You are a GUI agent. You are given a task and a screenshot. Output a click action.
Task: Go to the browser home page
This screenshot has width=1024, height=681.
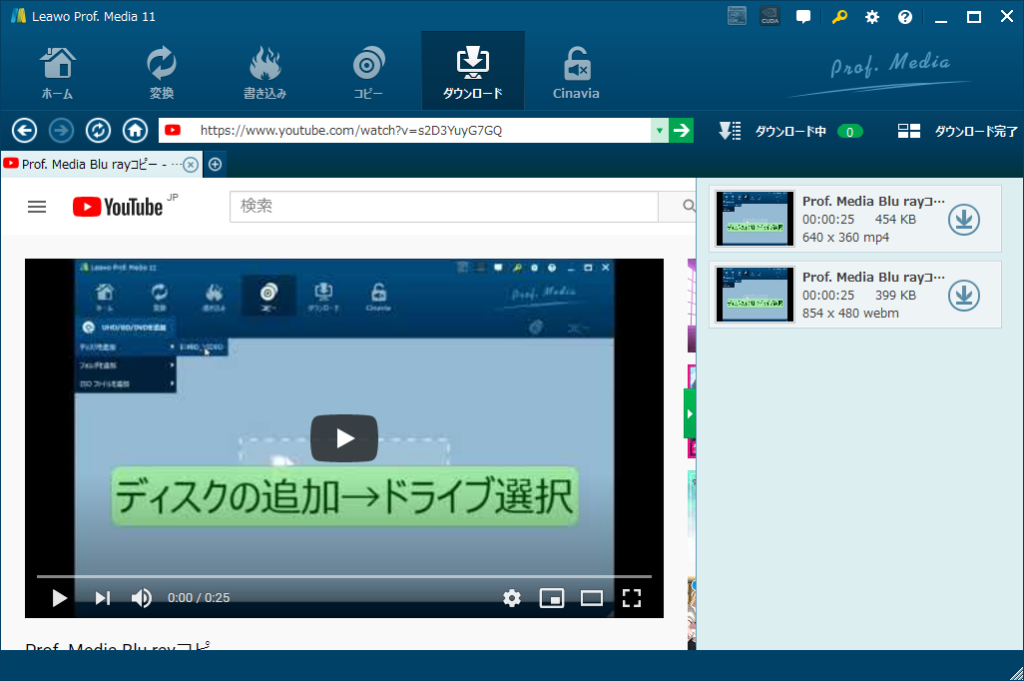pos(135,131)
